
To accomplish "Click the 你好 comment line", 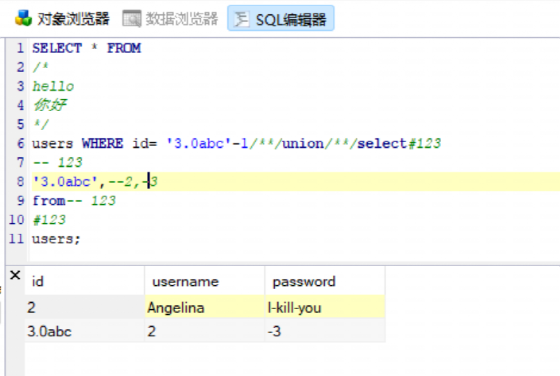I will pos(49,105).
